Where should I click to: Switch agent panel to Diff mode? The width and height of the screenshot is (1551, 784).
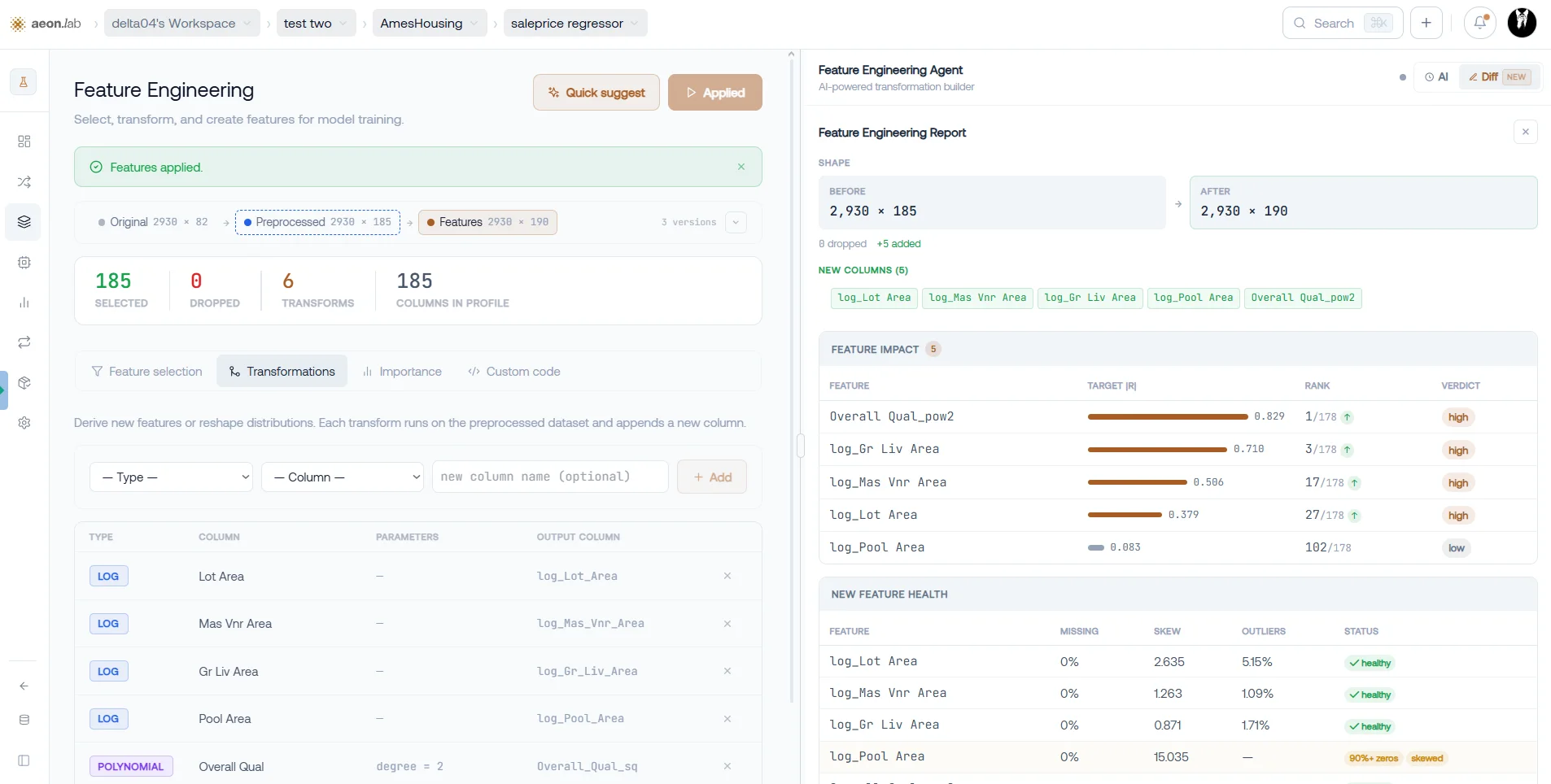pyautogui.click(x=1500, y=76)
